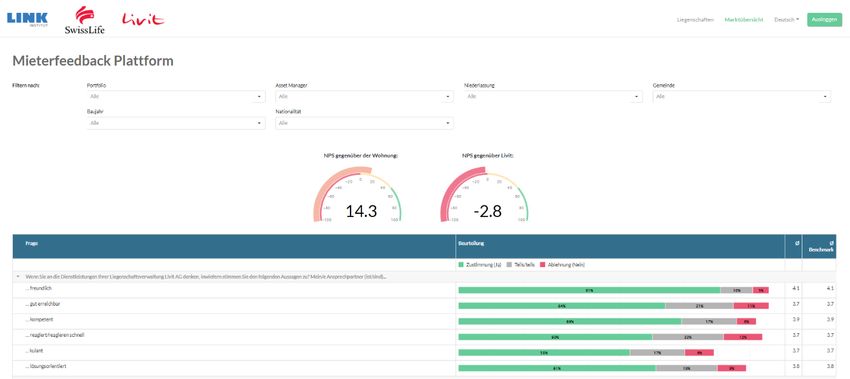Open the Niederlassung filter dropdown

[553, 97]
